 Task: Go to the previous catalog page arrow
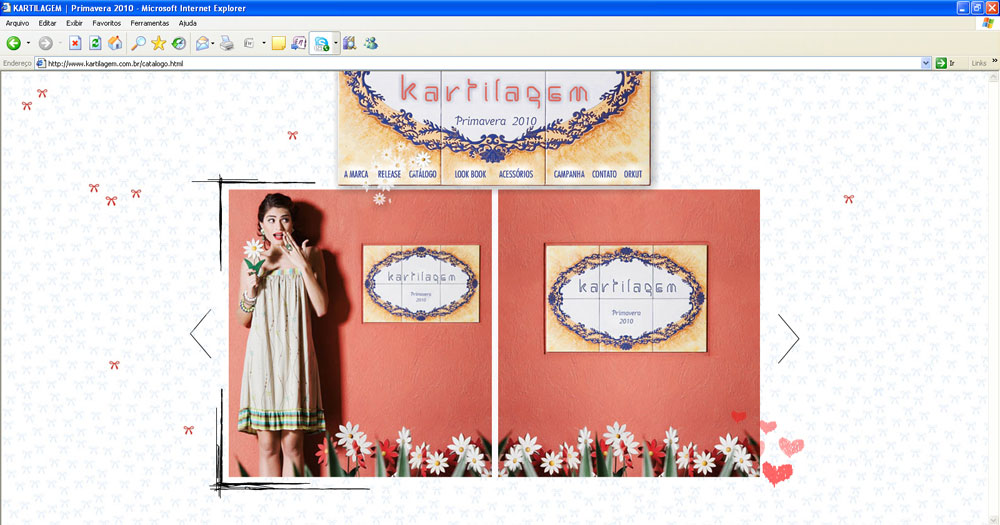click(x=201, y=334)
